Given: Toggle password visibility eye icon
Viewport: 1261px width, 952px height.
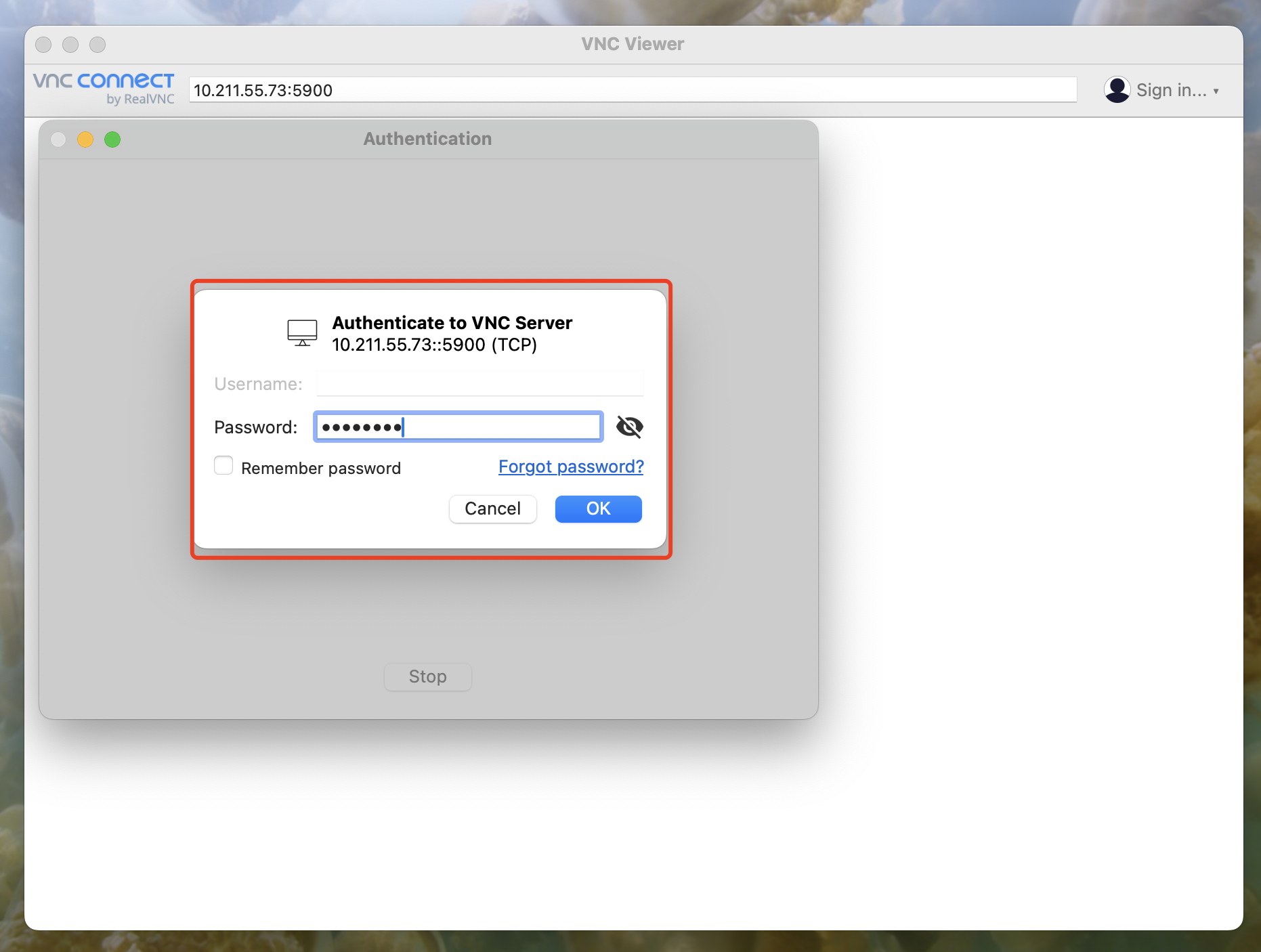Looking at the screenshot, I should [629, 427].
